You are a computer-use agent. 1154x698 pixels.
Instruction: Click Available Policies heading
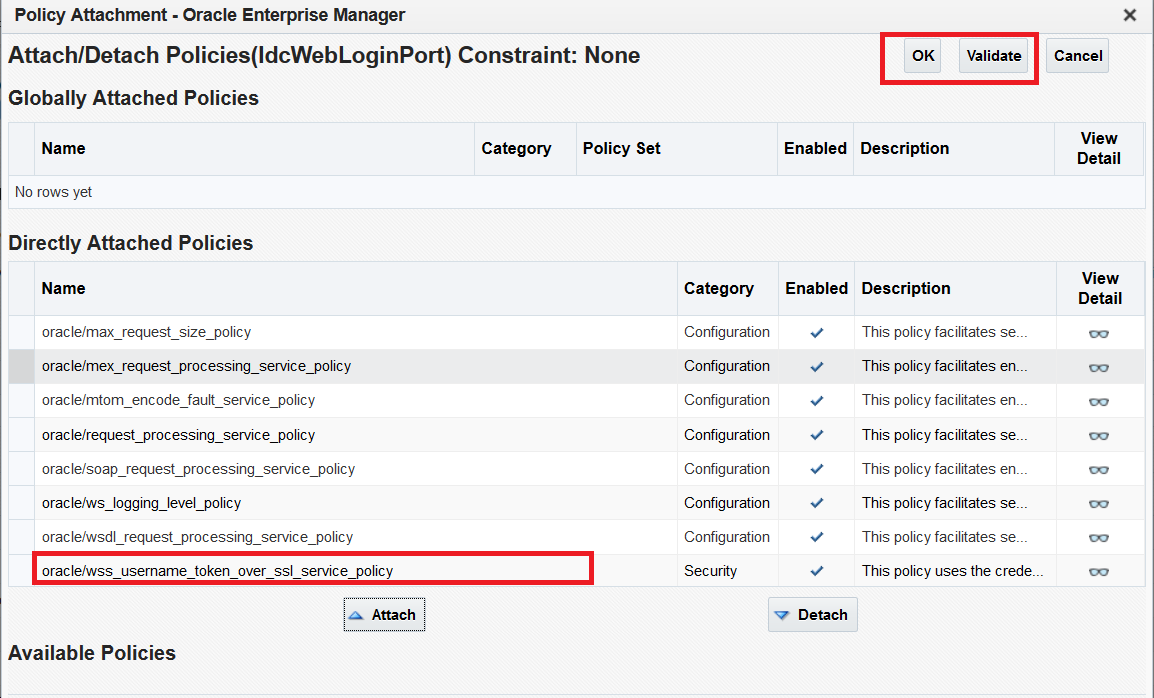(92, 653)
